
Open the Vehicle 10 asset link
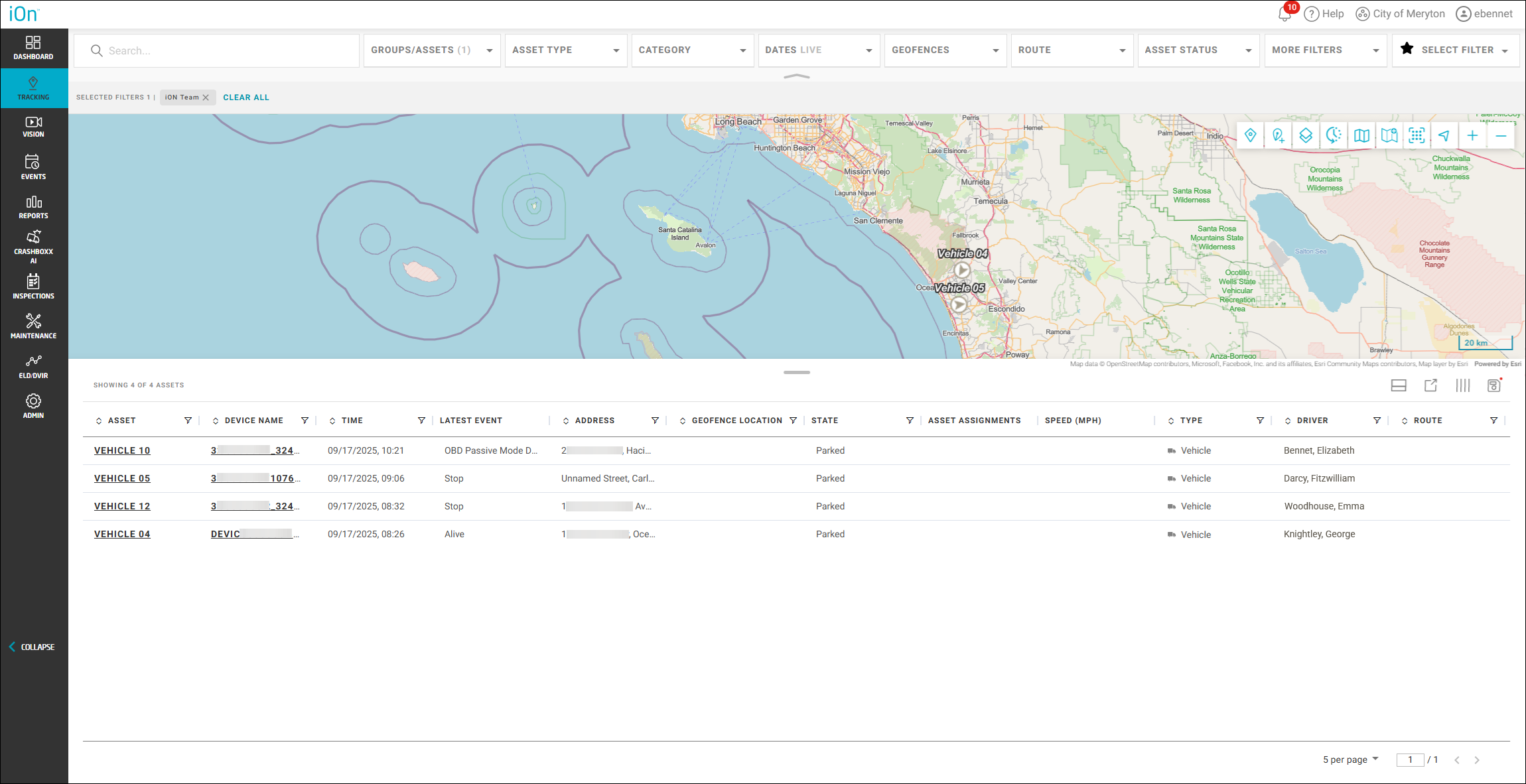point(122,450)
